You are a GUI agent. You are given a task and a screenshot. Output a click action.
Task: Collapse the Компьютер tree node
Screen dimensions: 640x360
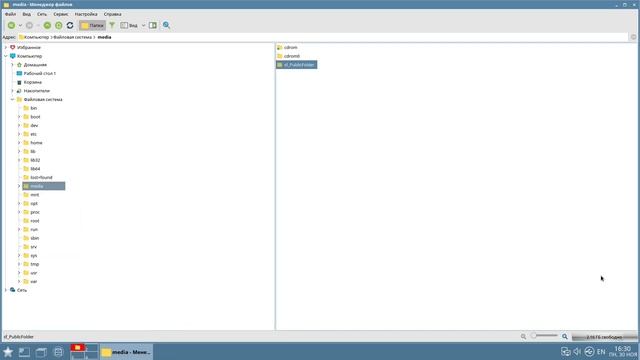pyautogui.click(x=6, y=56)
